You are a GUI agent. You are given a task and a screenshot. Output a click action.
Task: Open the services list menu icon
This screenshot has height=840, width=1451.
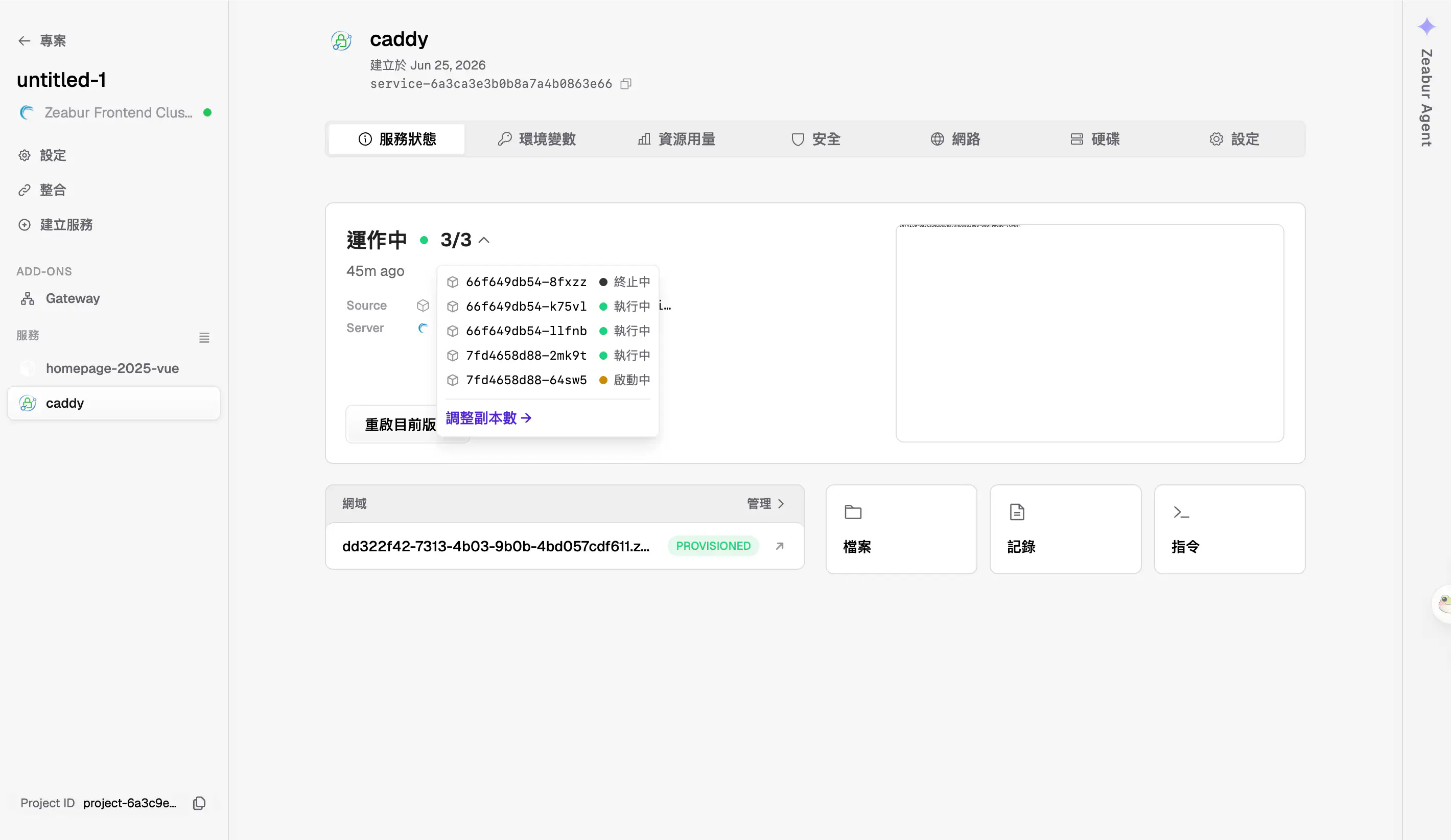point(204,338)
